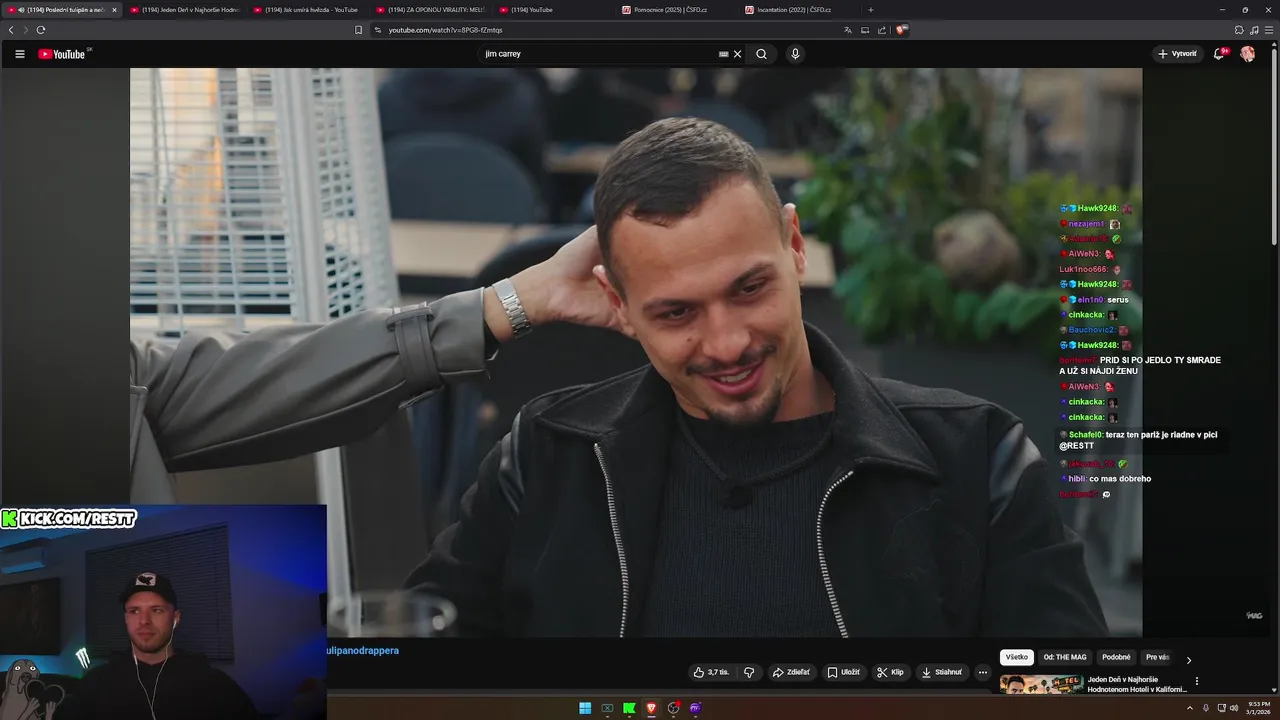Click the Uložiť save button
The image size is (1280, 720).
click(x=843, y=672)
